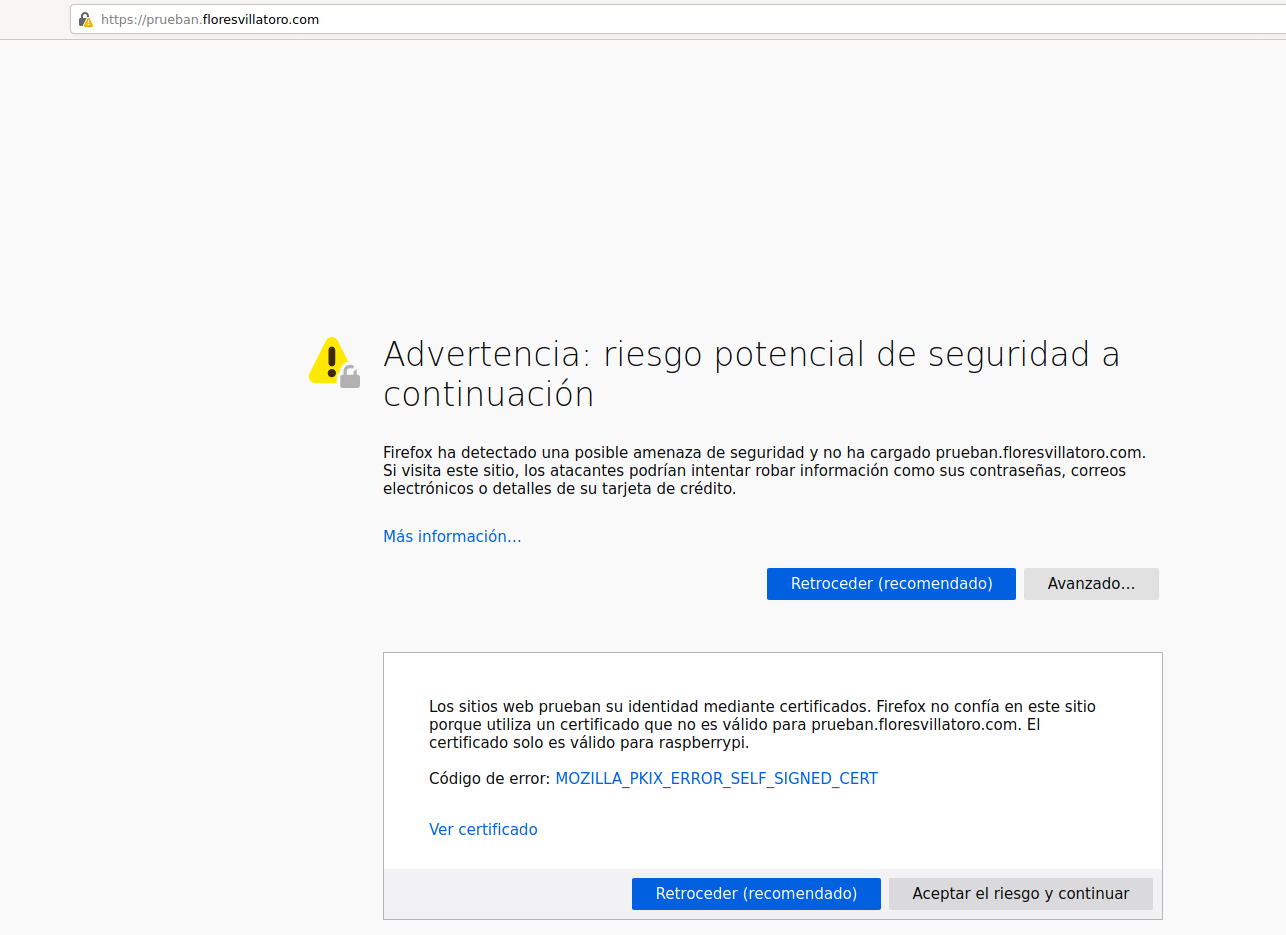The width and height of the screenshot is (1286, 935).
Task: Click the paragraph starting Firefox ha detectado
Action: click(x=764, y=471)
